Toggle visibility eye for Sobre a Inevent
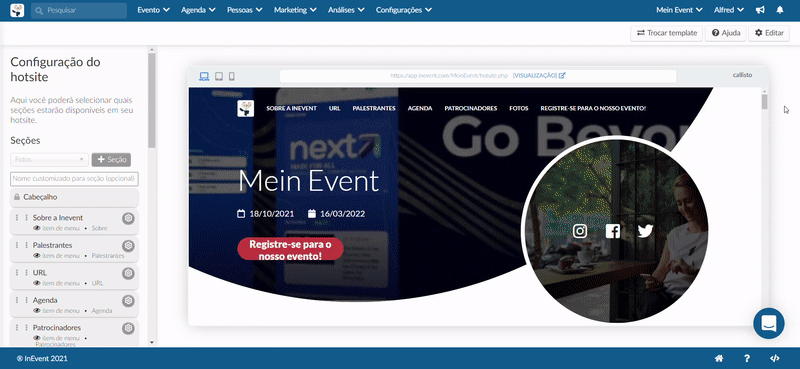Image resolution: width=800 pixels, height=369 pixels. [37, 228]
